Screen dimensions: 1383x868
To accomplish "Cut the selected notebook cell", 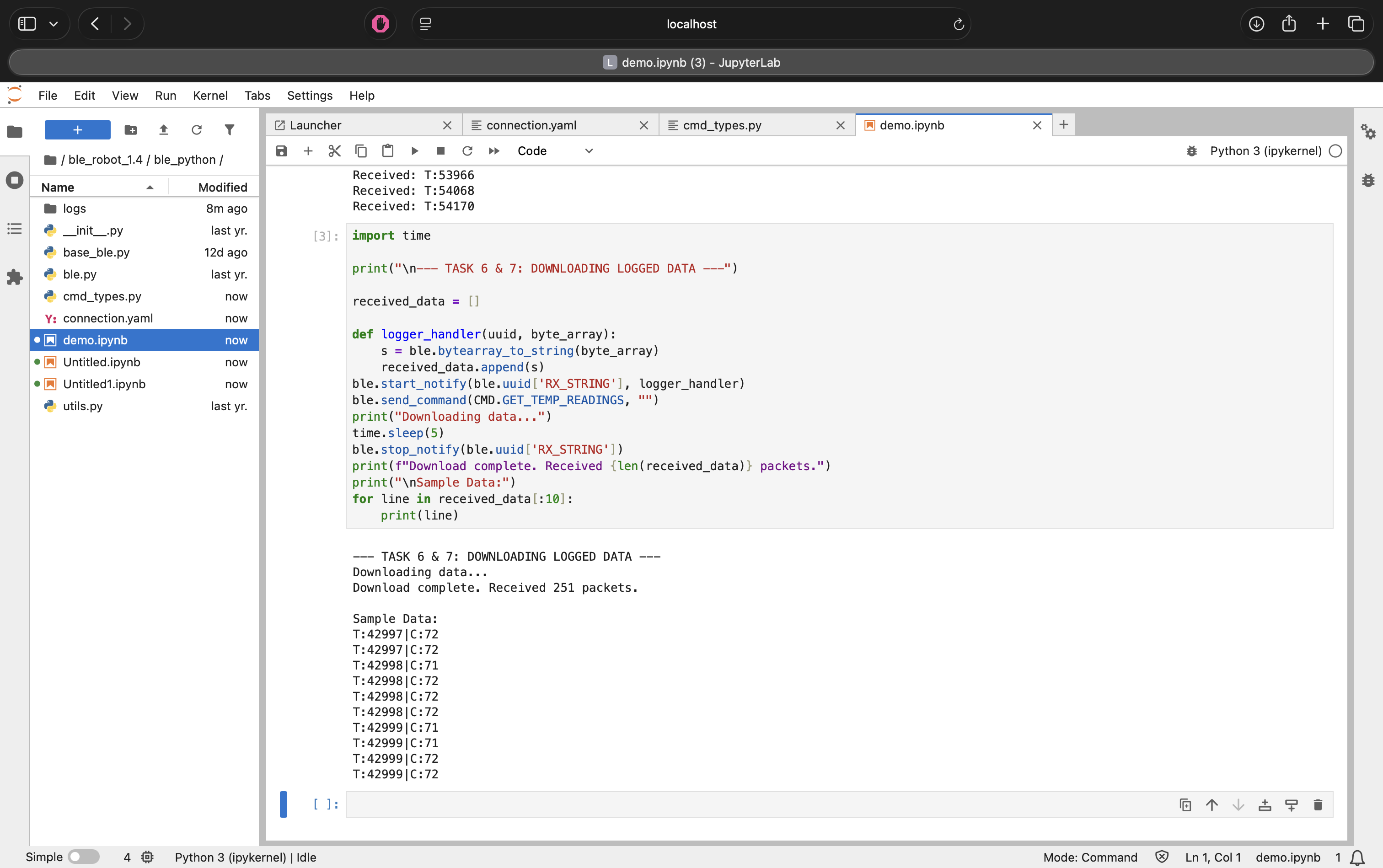I will 335,150.
